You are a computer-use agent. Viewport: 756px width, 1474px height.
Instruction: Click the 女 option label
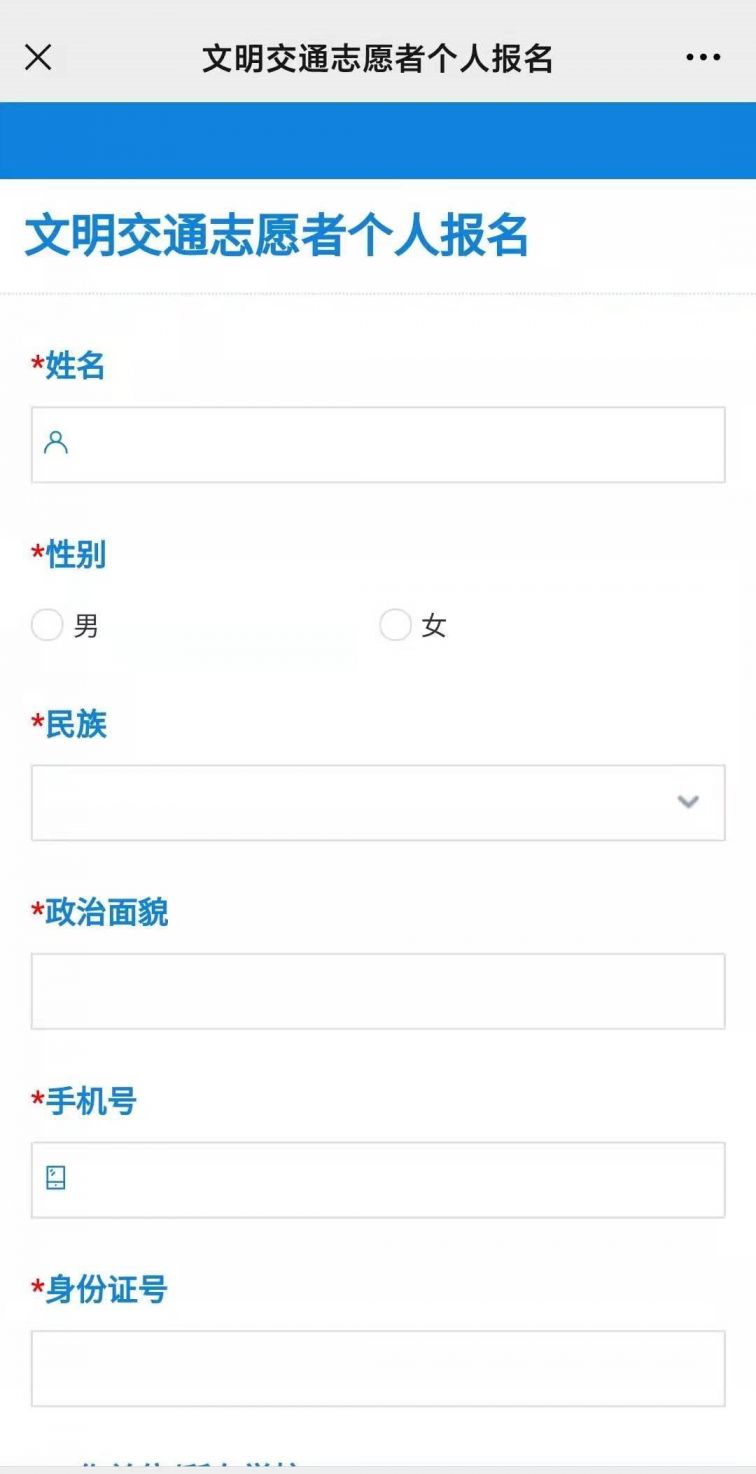(x=433, y=627)
